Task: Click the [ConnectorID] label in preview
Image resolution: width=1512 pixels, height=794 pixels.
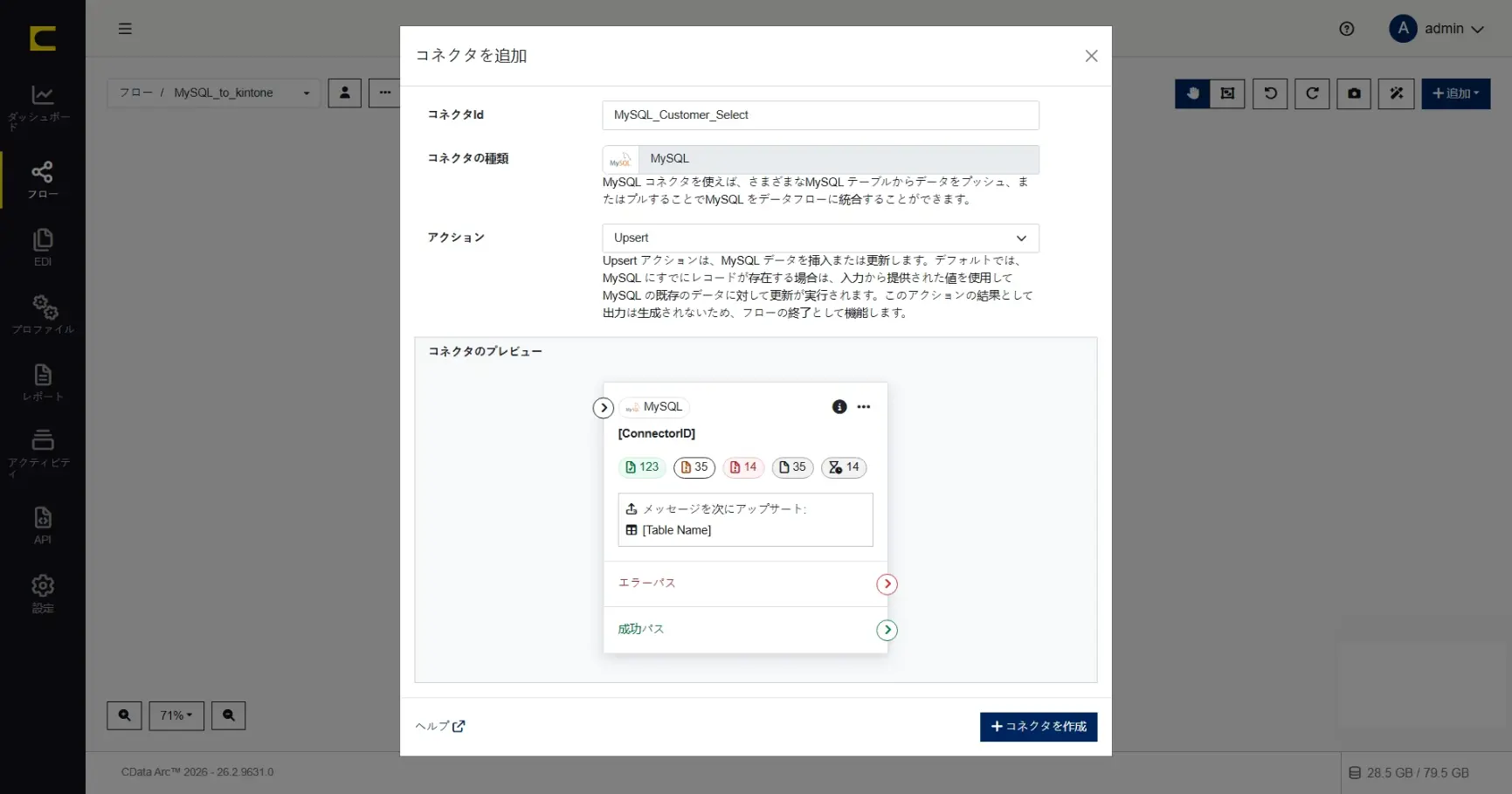Action: [x=657, y=433]
